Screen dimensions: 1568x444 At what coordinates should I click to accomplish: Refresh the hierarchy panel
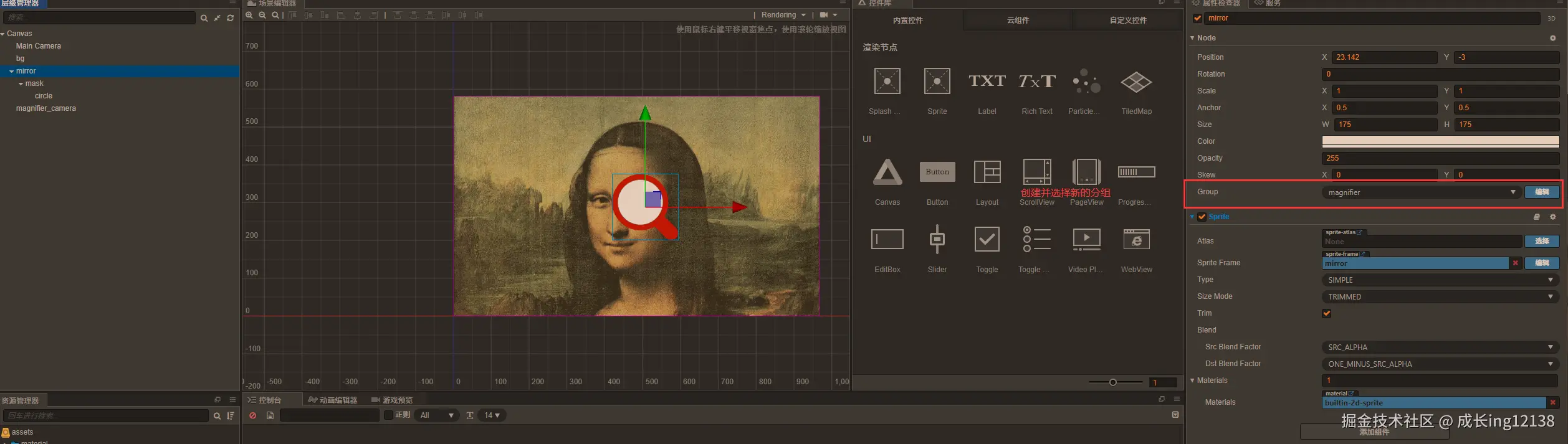(231, 18)
